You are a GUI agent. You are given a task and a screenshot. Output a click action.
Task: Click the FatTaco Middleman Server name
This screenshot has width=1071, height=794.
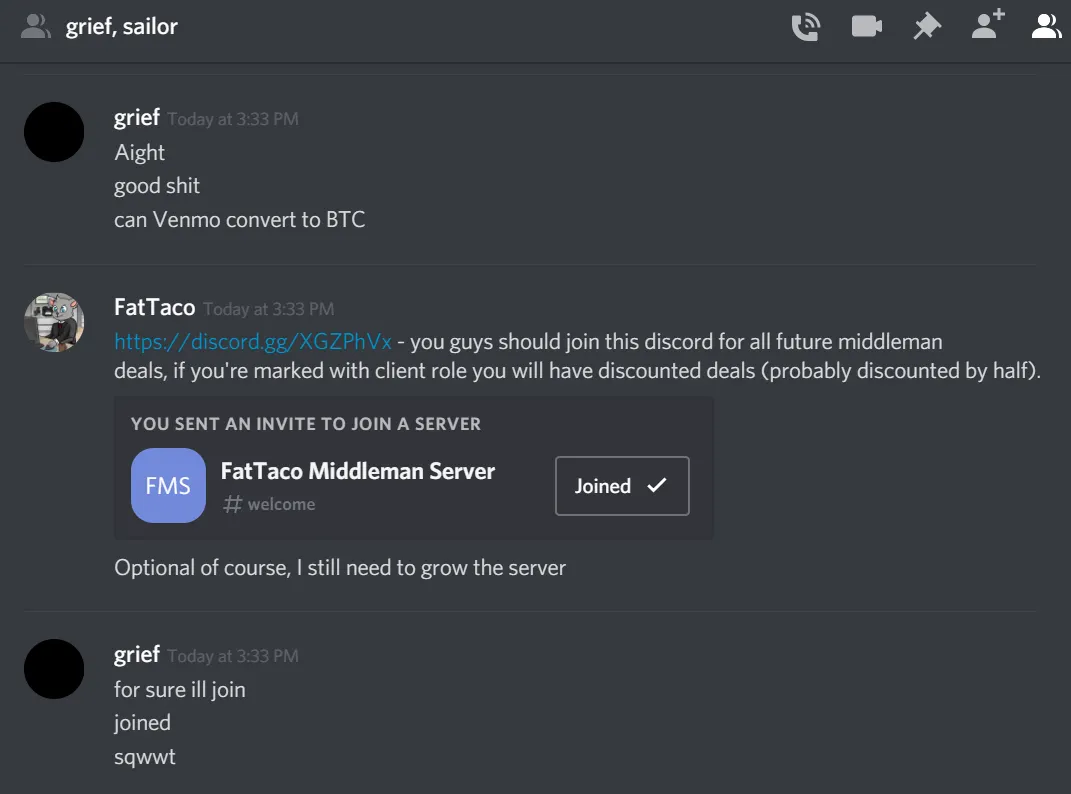357,471
